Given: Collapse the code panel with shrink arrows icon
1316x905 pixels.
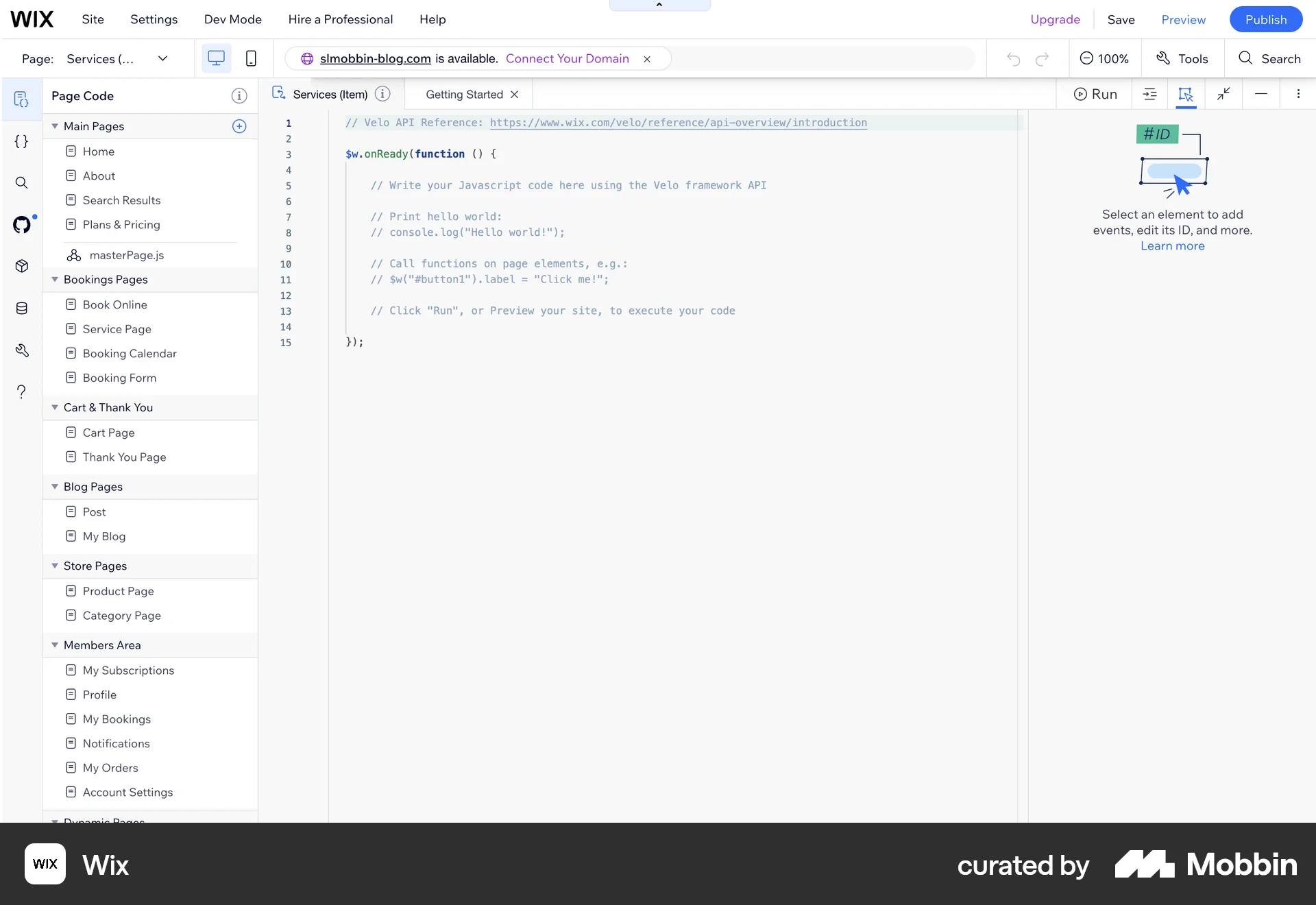Looking at the screenshot, I should pos(1224,94).
